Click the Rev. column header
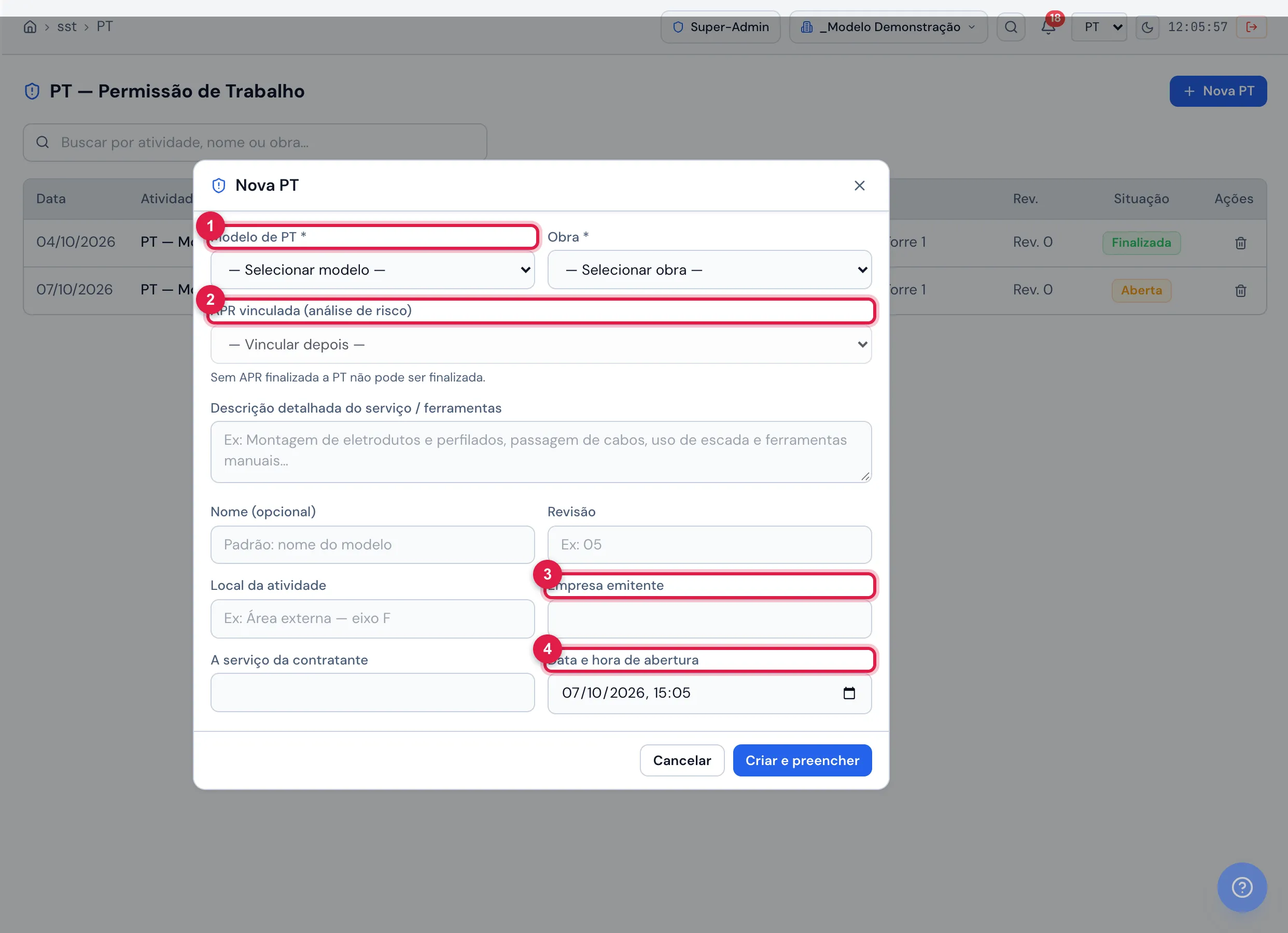This screenshot has width=1288, height=933. click(x=1025, y=199)
